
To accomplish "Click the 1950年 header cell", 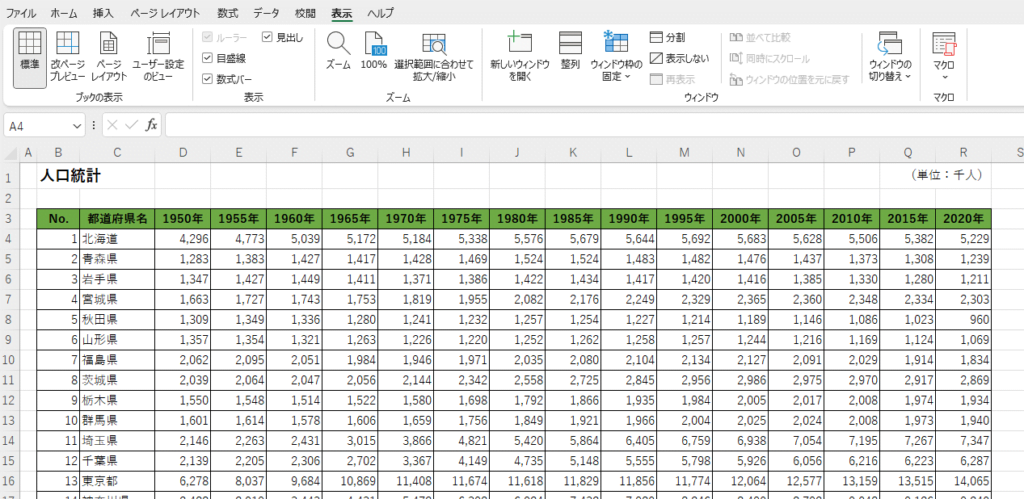I will pos(183,219).
